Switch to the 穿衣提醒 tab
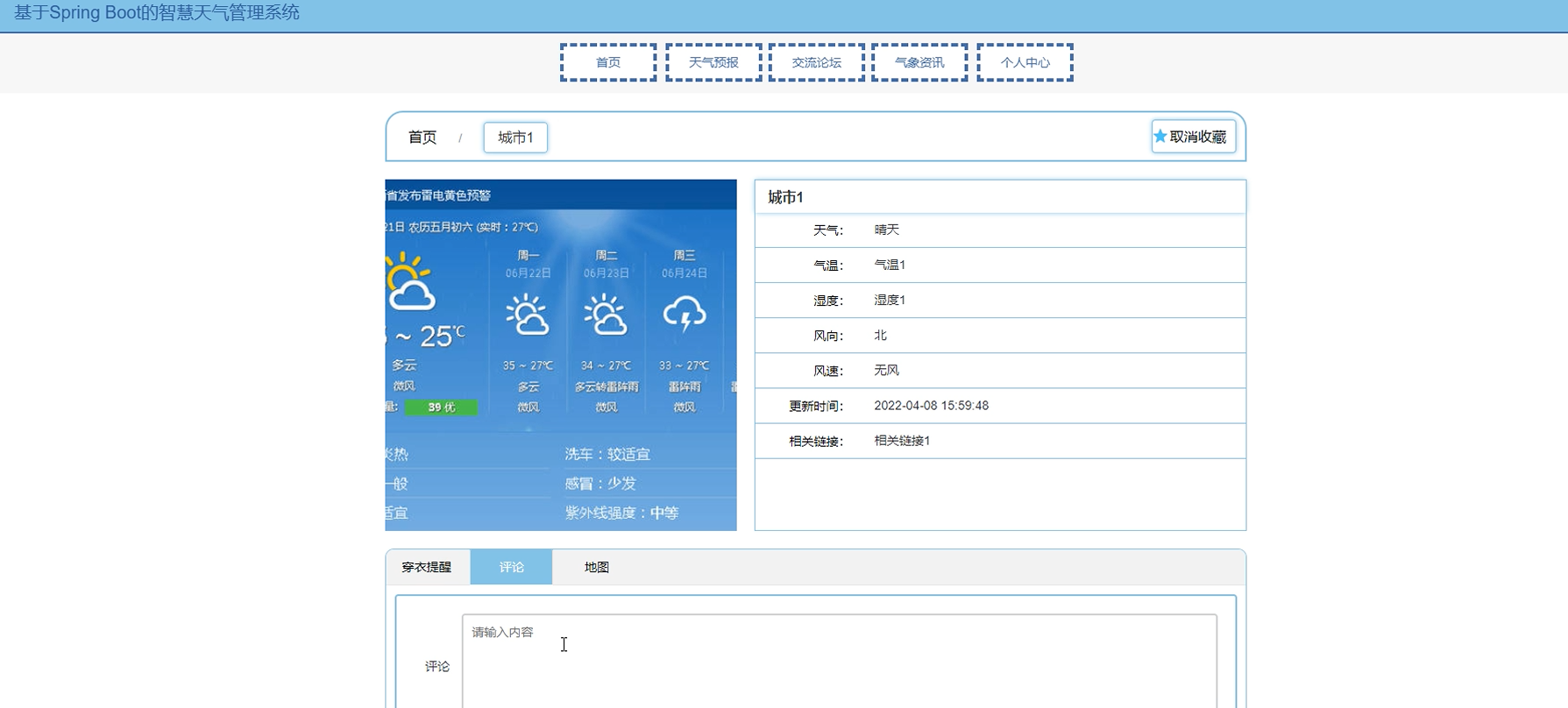Image resolution: width=1568 pixels, height=708 pixels. (x=427, y=567)
